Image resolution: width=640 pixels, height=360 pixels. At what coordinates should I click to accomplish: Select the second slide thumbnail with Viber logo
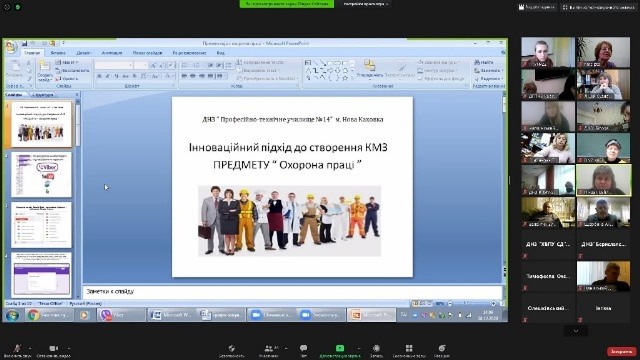[x=41, y=175]
